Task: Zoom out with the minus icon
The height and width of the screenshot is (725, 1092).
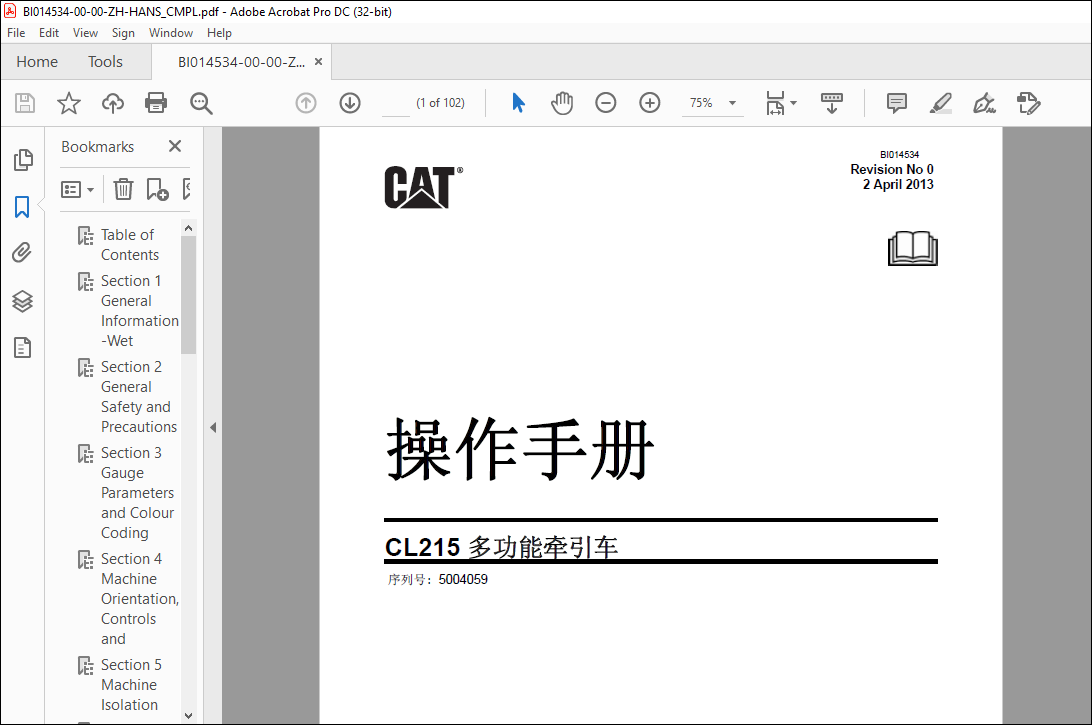Action: pos(606,103)
